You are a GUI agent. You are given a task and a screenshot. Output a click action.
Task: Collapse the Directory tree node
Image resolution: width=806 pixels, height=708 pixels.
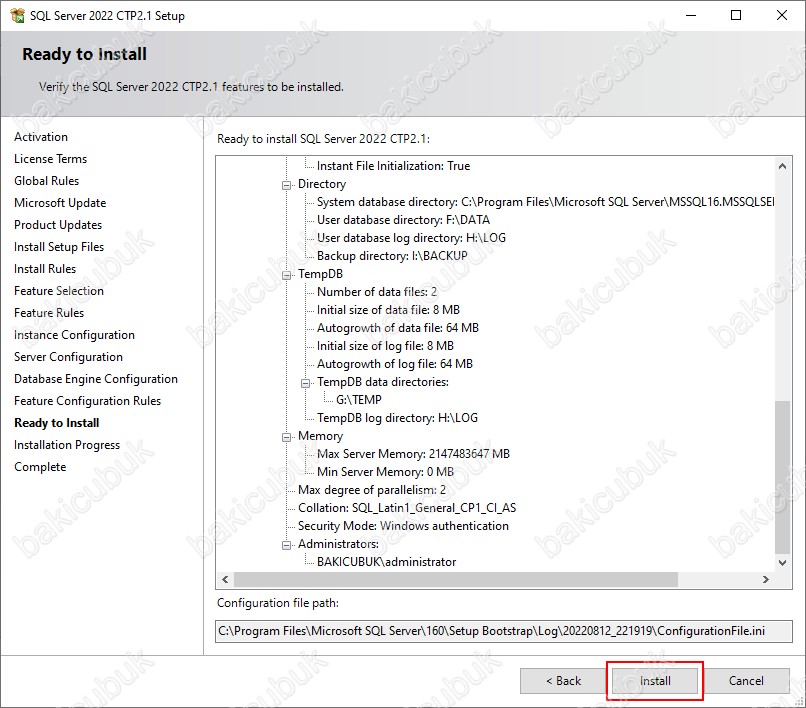(286, 185)
